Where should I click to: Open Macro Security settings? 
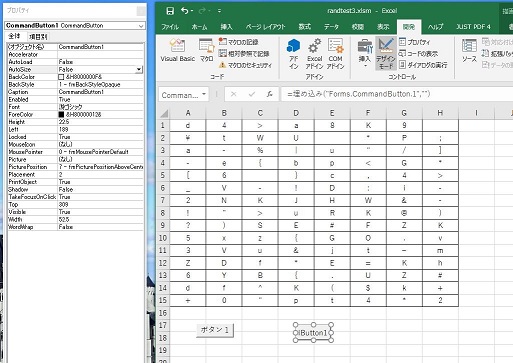tap(246, 65)
